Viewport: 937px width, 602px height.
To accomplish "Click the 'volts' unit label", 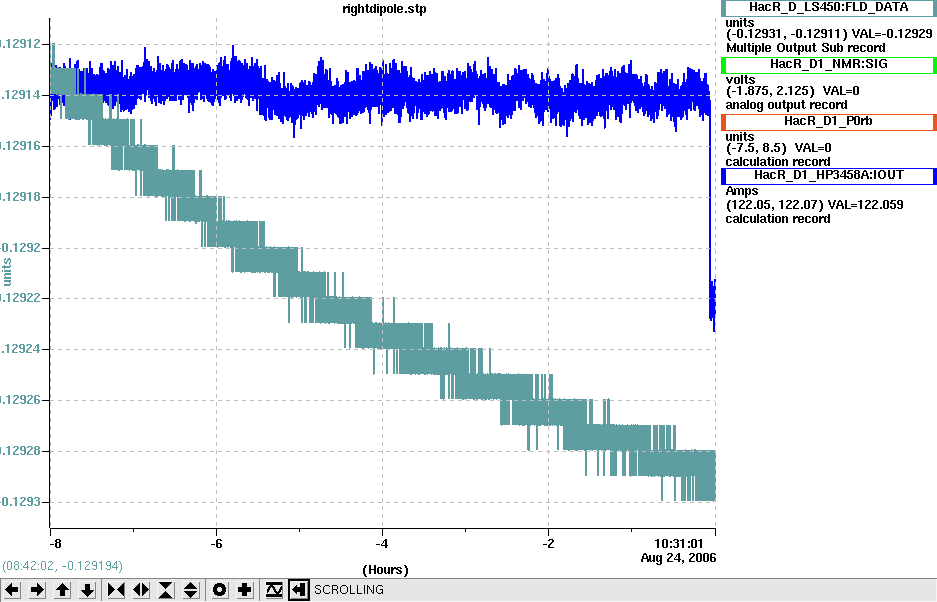I will (x=740, y=80).
